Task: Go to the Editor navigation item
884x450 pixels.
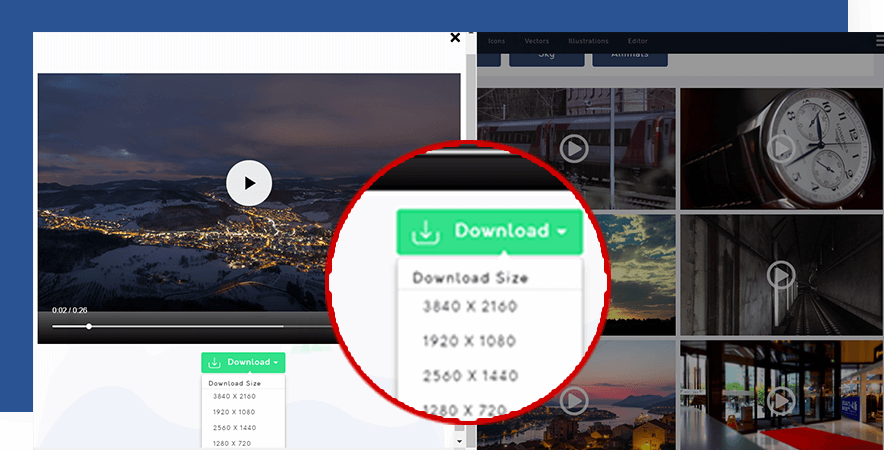Action: pyautogui.click(x=638, y=41)
